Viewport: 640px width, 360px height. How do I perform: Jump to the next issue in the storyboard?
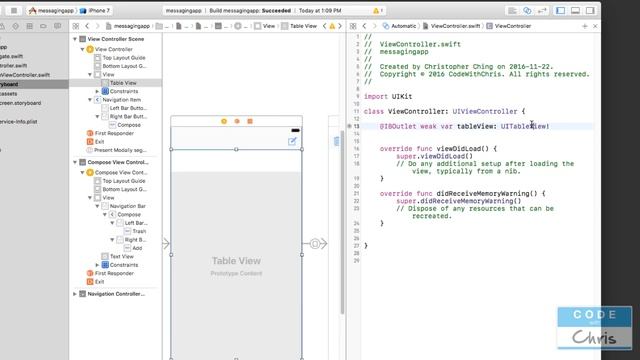coord(340,26)
